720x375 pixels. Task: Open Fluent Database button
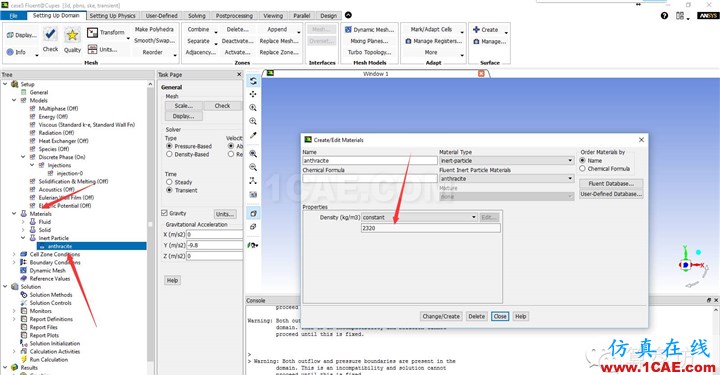tap(611, 184)
